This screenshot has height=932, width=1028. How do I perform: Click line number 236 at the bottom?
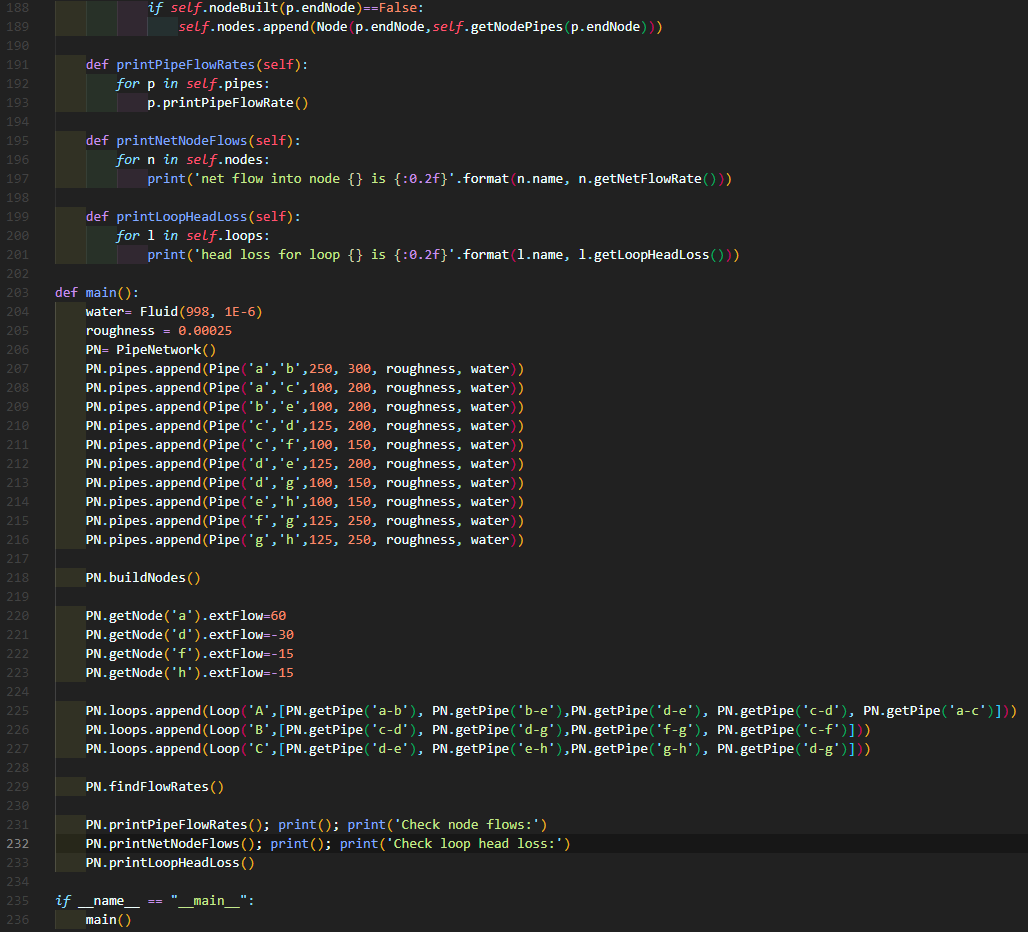tap(17, 919)
